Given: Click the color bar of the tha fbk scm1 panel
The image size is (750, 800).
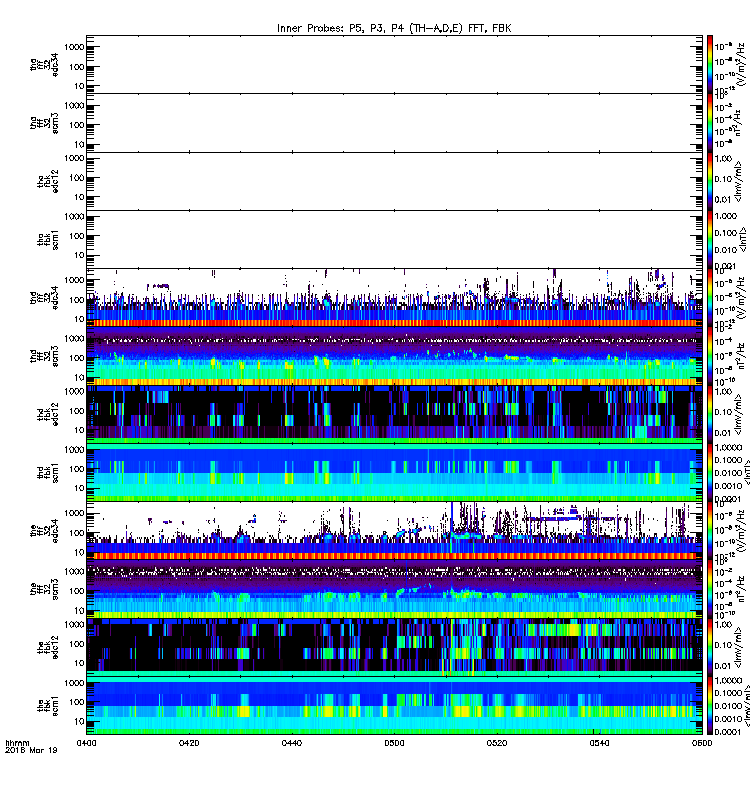Looking at the screenshot, I should point(710,240).
